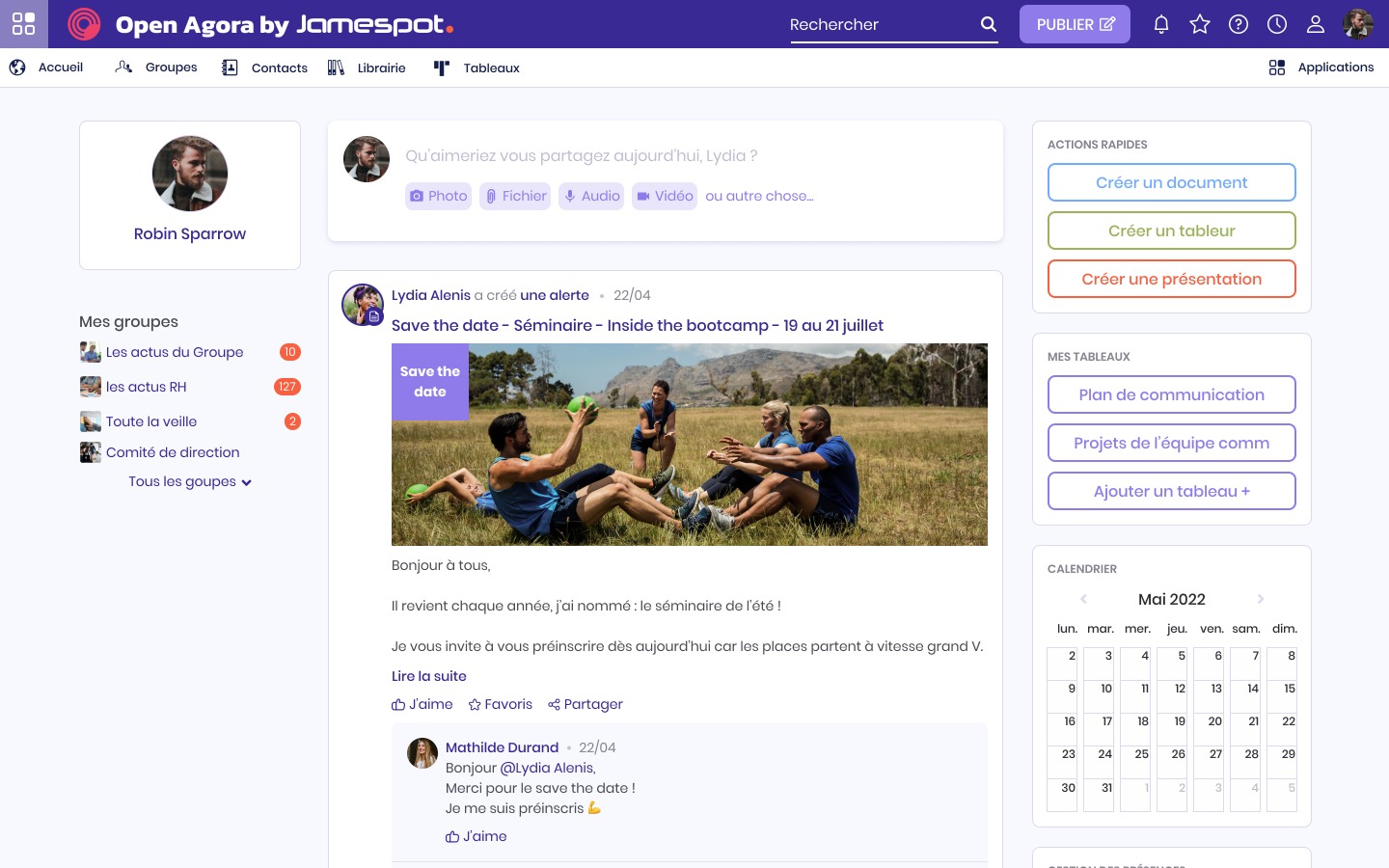Screen dimensions: 1389x868
Task: Open Lire la suite link
Action: pos(428,676)
